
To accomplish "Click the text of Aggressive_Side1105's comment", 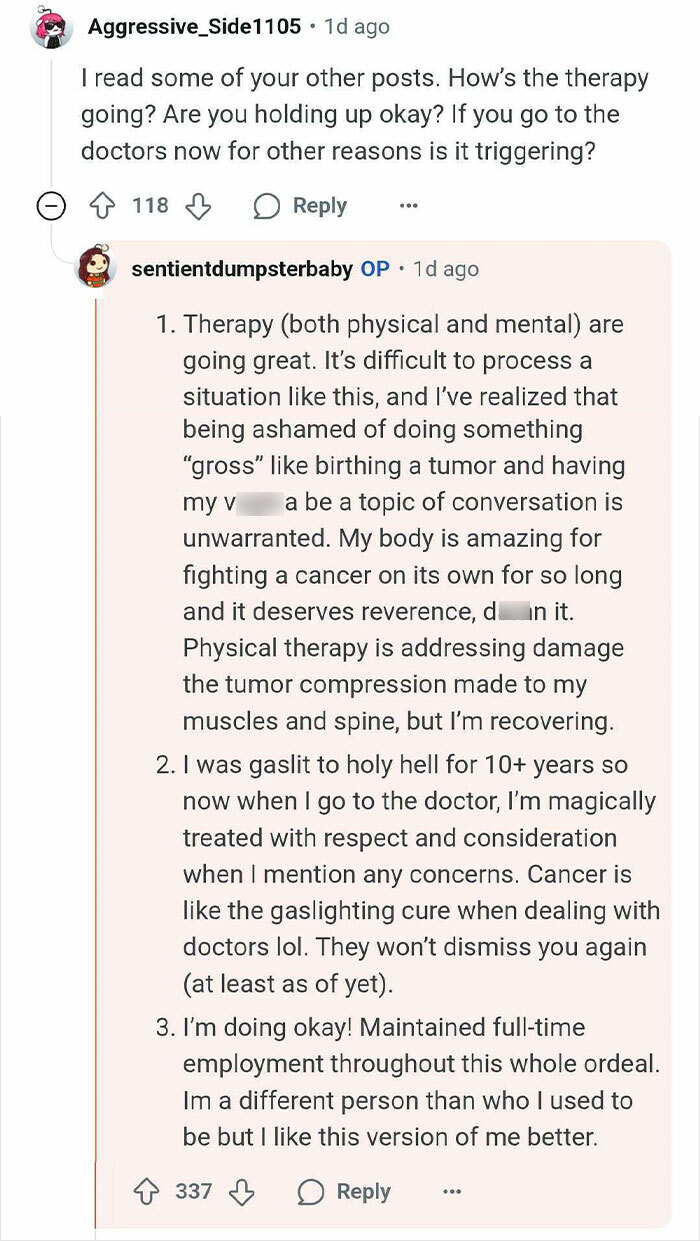I will point(364,113).
